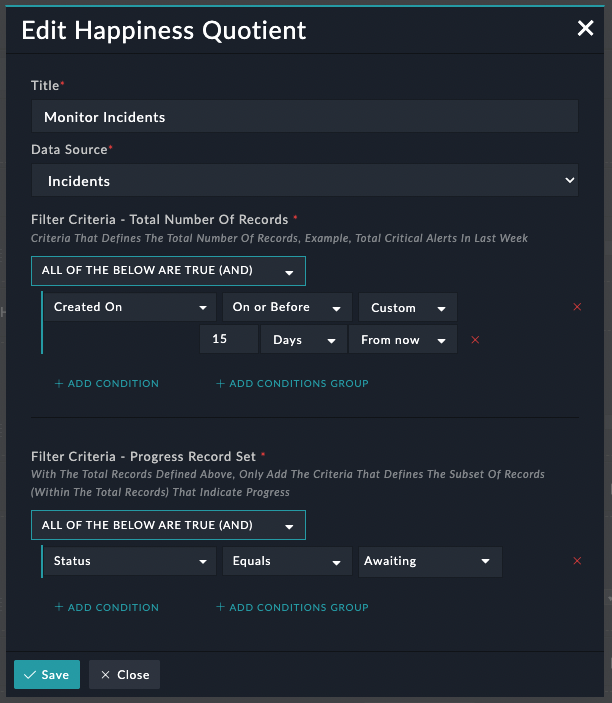Open the Status field dropdown
Viewport: 612px width, 703px height.
pos(130,561)
